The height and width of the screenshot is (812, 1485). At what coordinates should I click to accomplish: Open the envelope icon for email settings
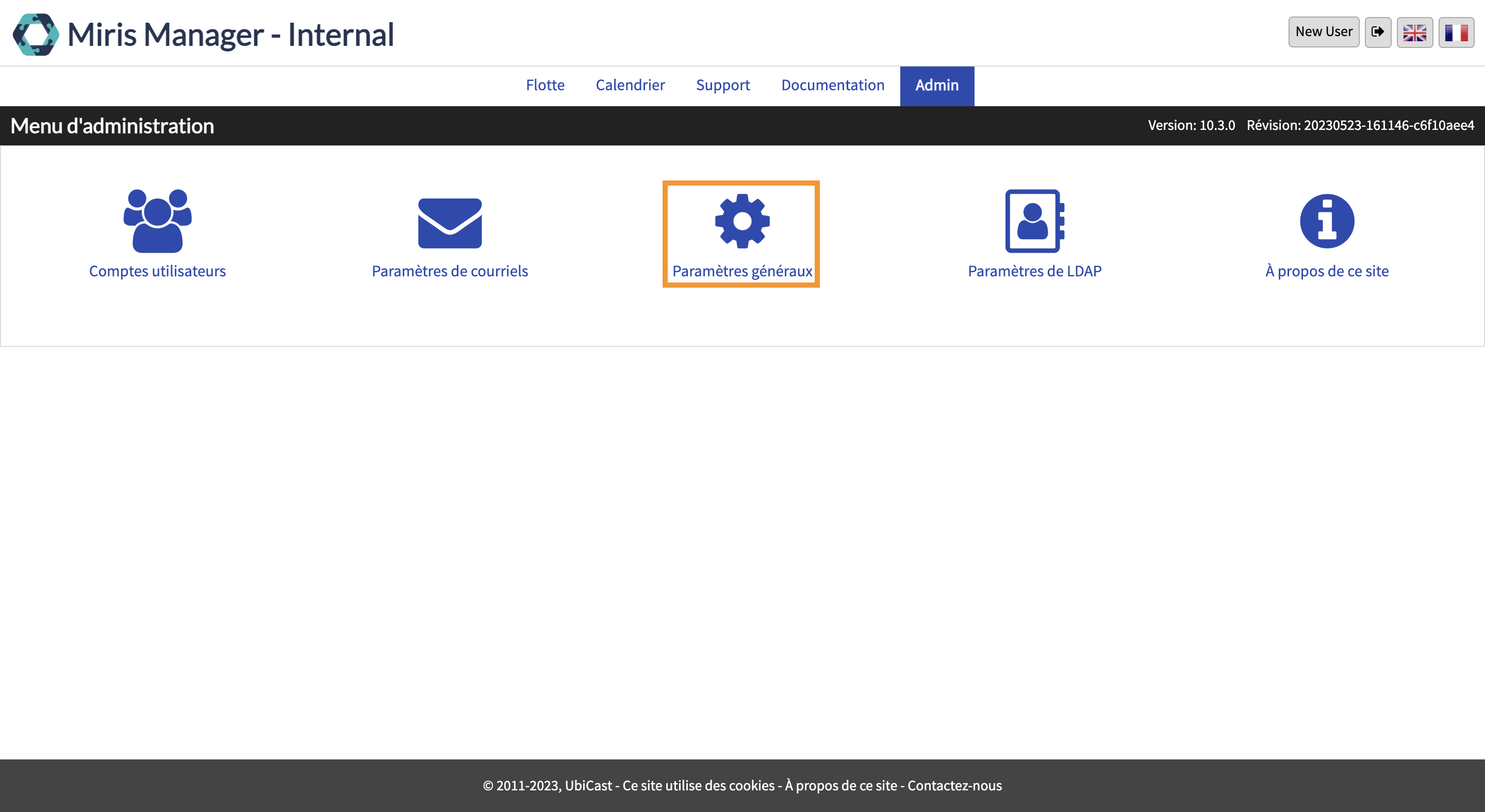(450, 224)
